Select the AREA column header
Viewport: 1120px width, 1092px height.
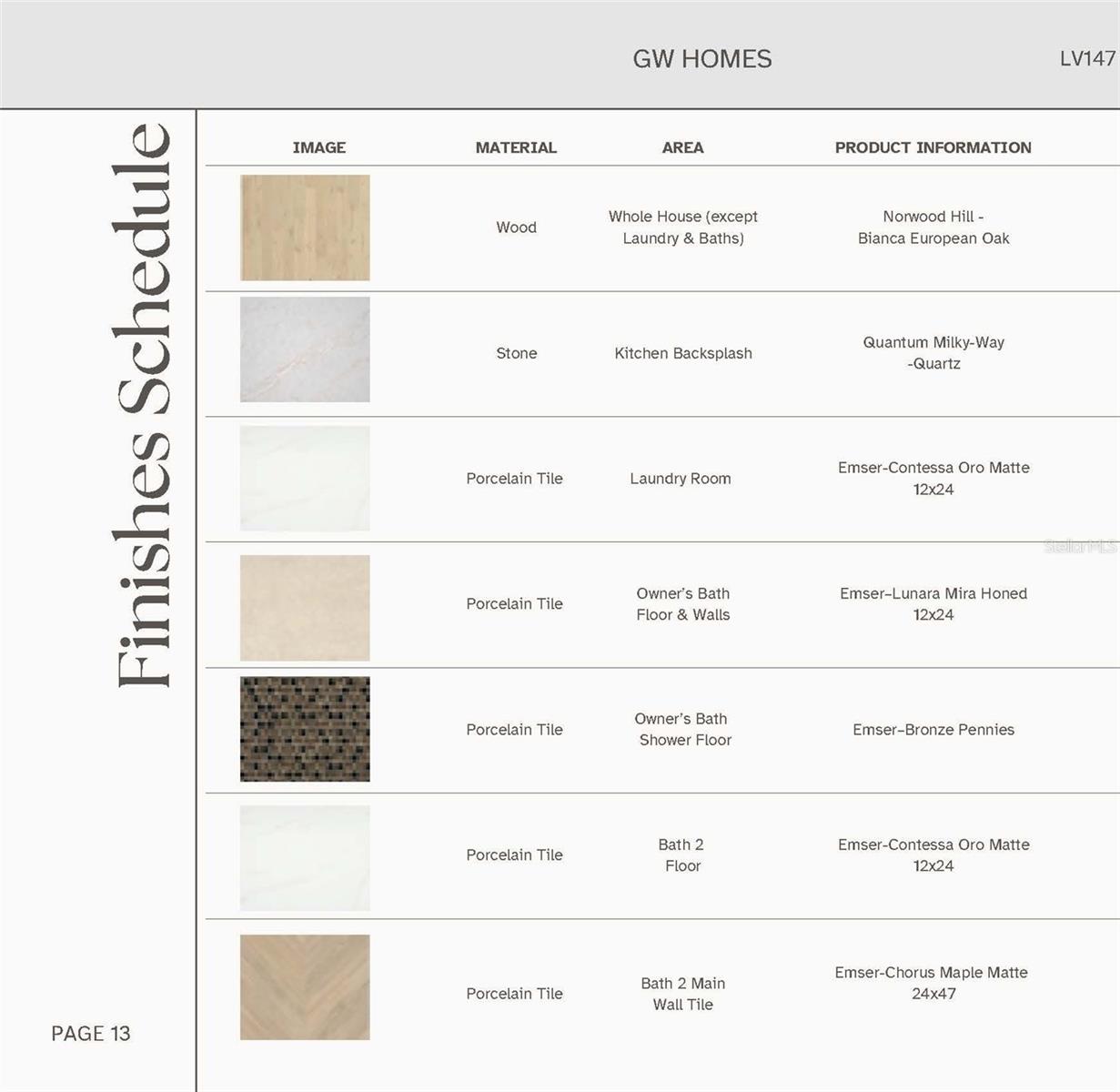(681, 147)
